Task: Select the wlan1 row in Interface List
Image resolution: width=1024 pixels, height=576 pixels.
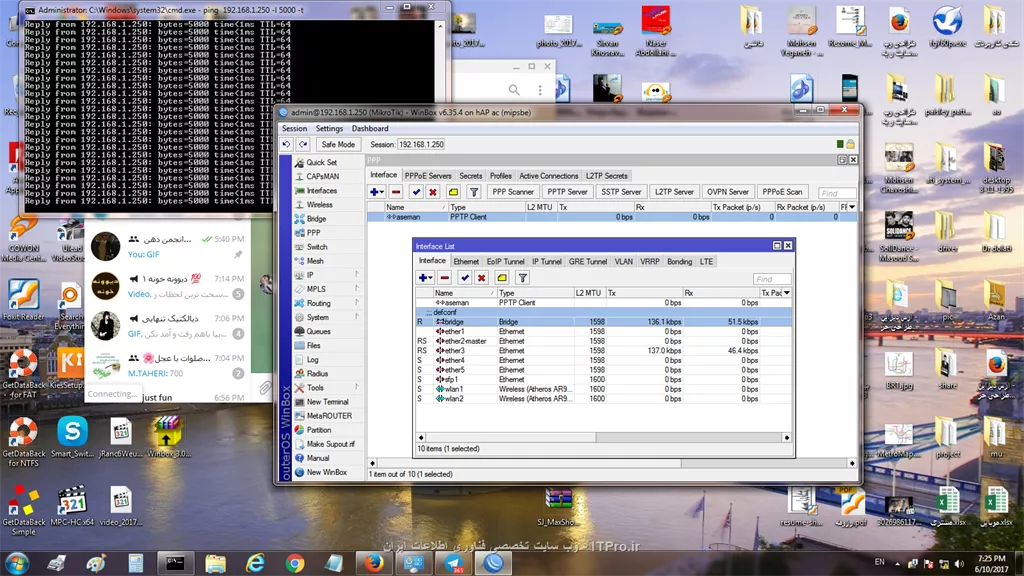Action: point(603,389)
